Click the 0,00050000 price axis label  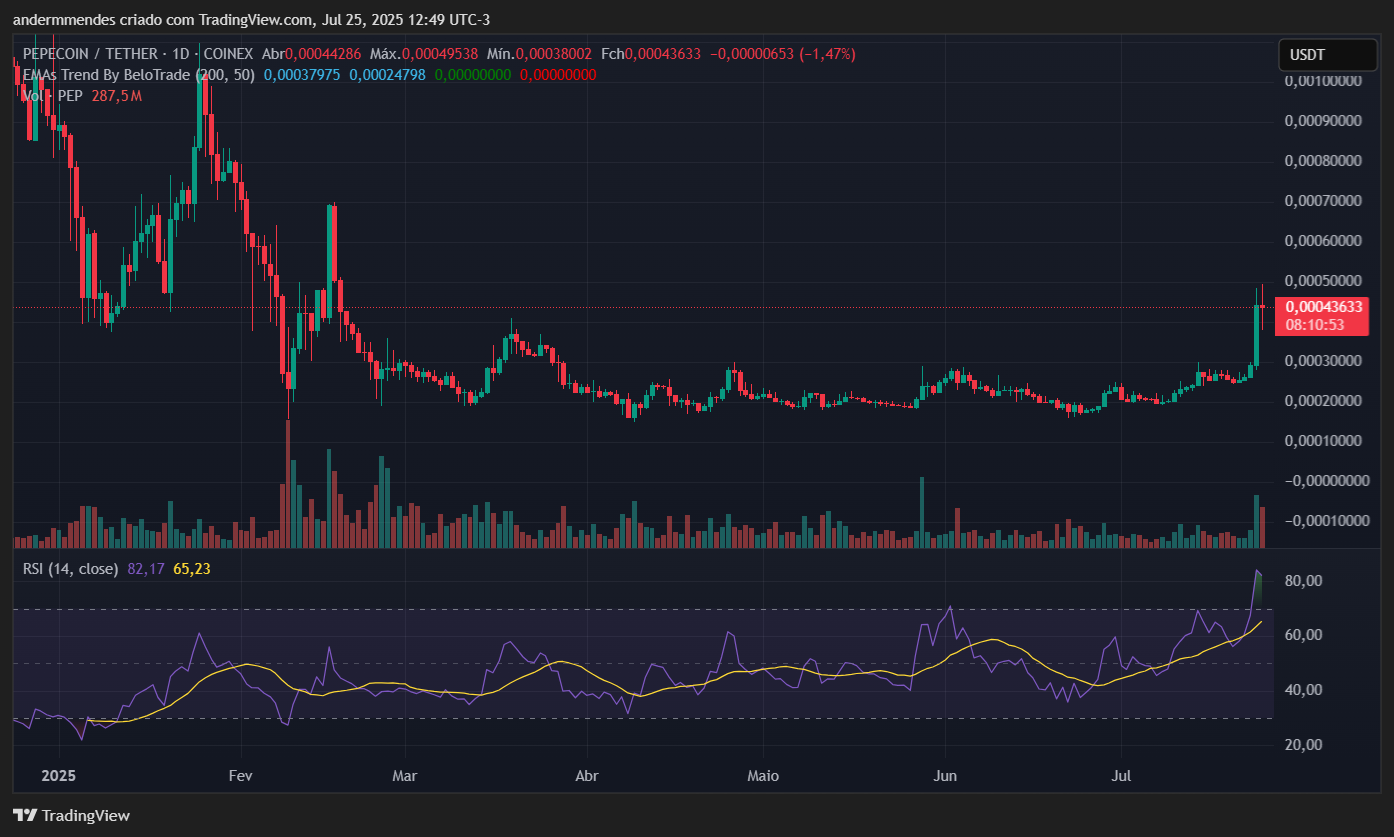tap(1322, 281)
